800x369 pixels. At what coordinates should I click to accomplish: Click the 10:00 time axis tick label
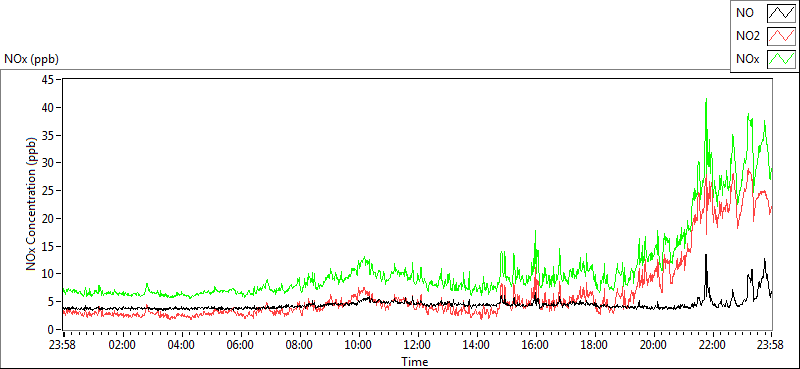click(x=359, y=345)
